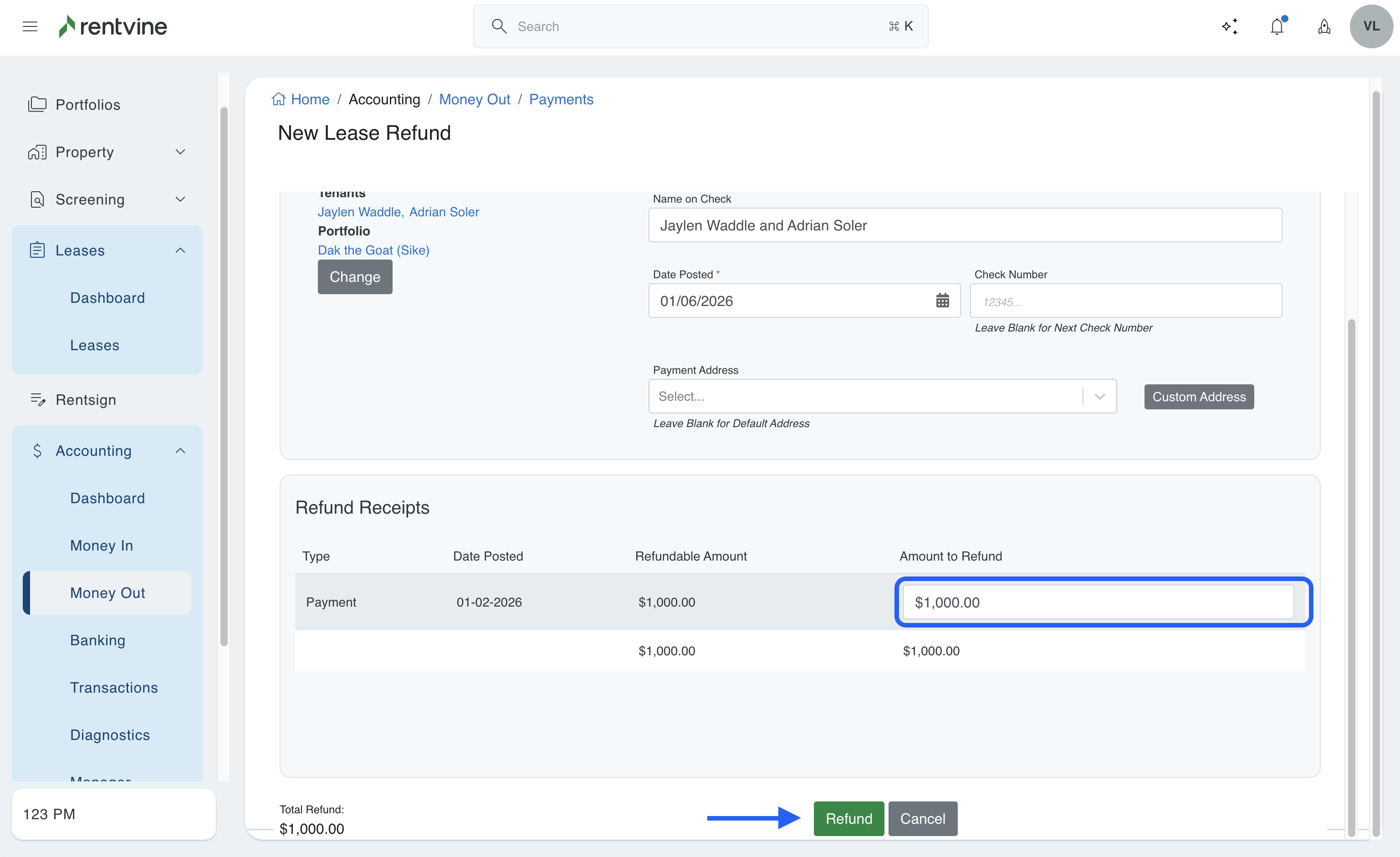The width and height of the screenshot is (1400, 857).
Task: Collapse the Leases sidebar section
Action: pos(180,250)
